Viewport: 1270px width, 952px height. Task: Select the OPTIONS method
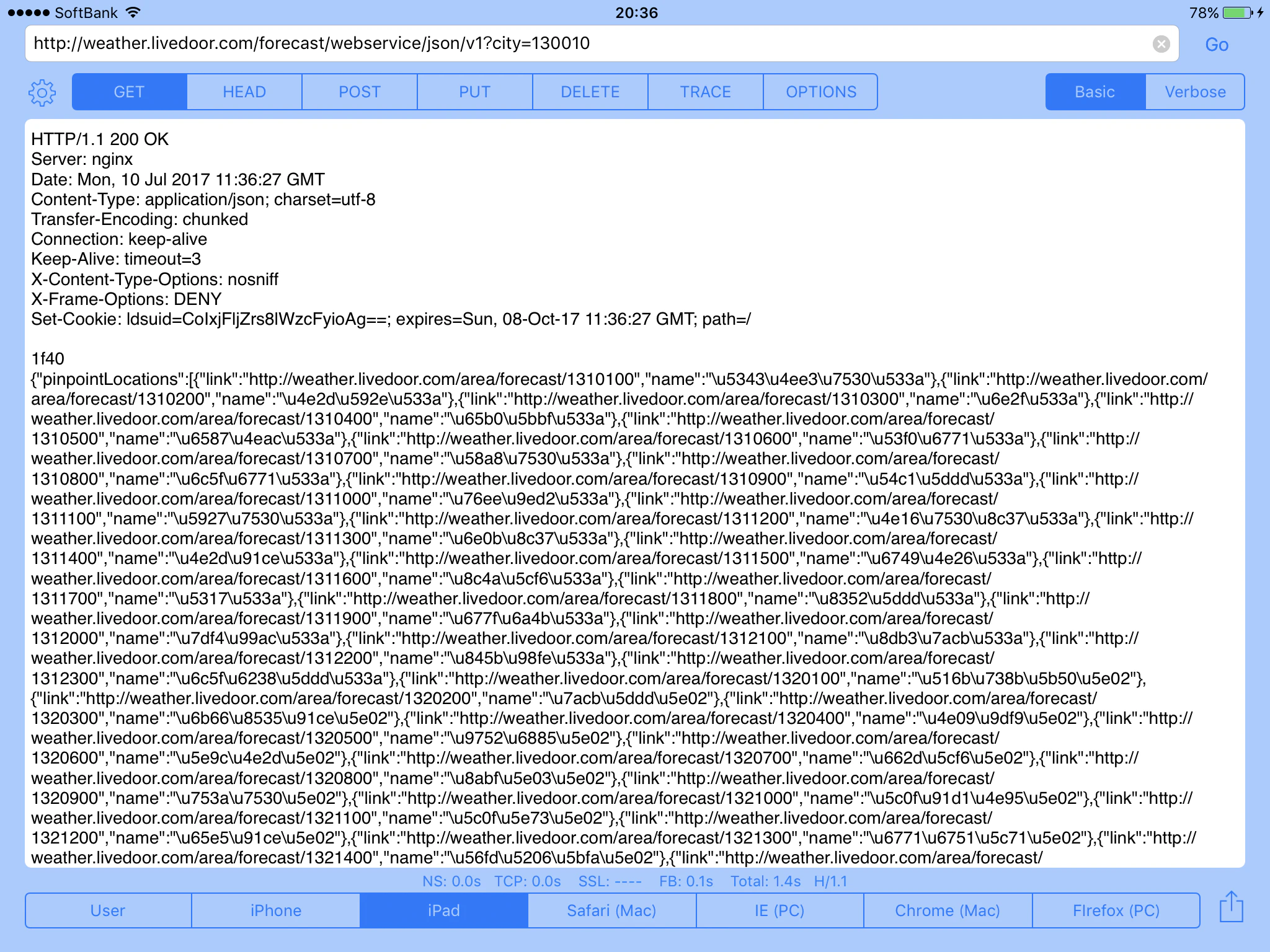[x=821, y=92]
